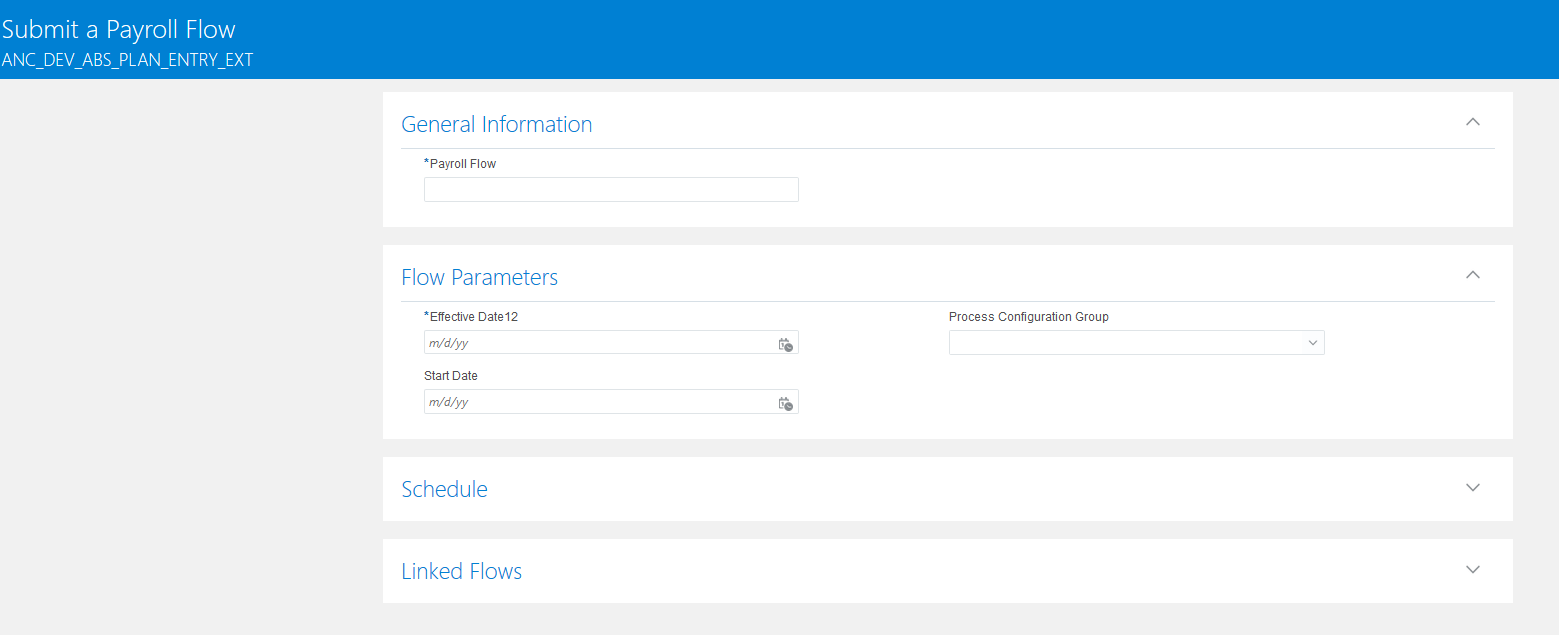Select the Process Configuration Group combo box field

pyautogui.click(x=1125, y=343)
